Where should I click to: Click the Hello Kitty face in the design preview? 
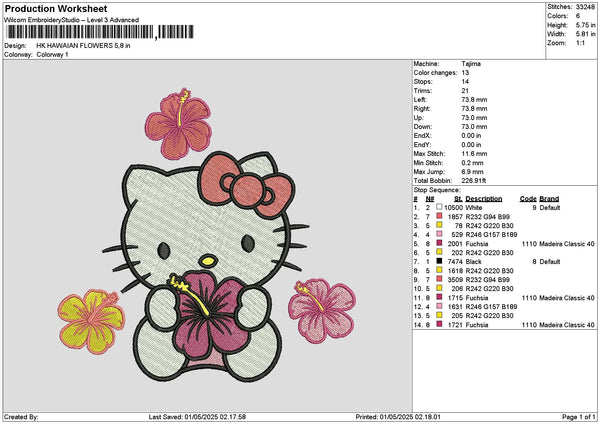[207, 226]
